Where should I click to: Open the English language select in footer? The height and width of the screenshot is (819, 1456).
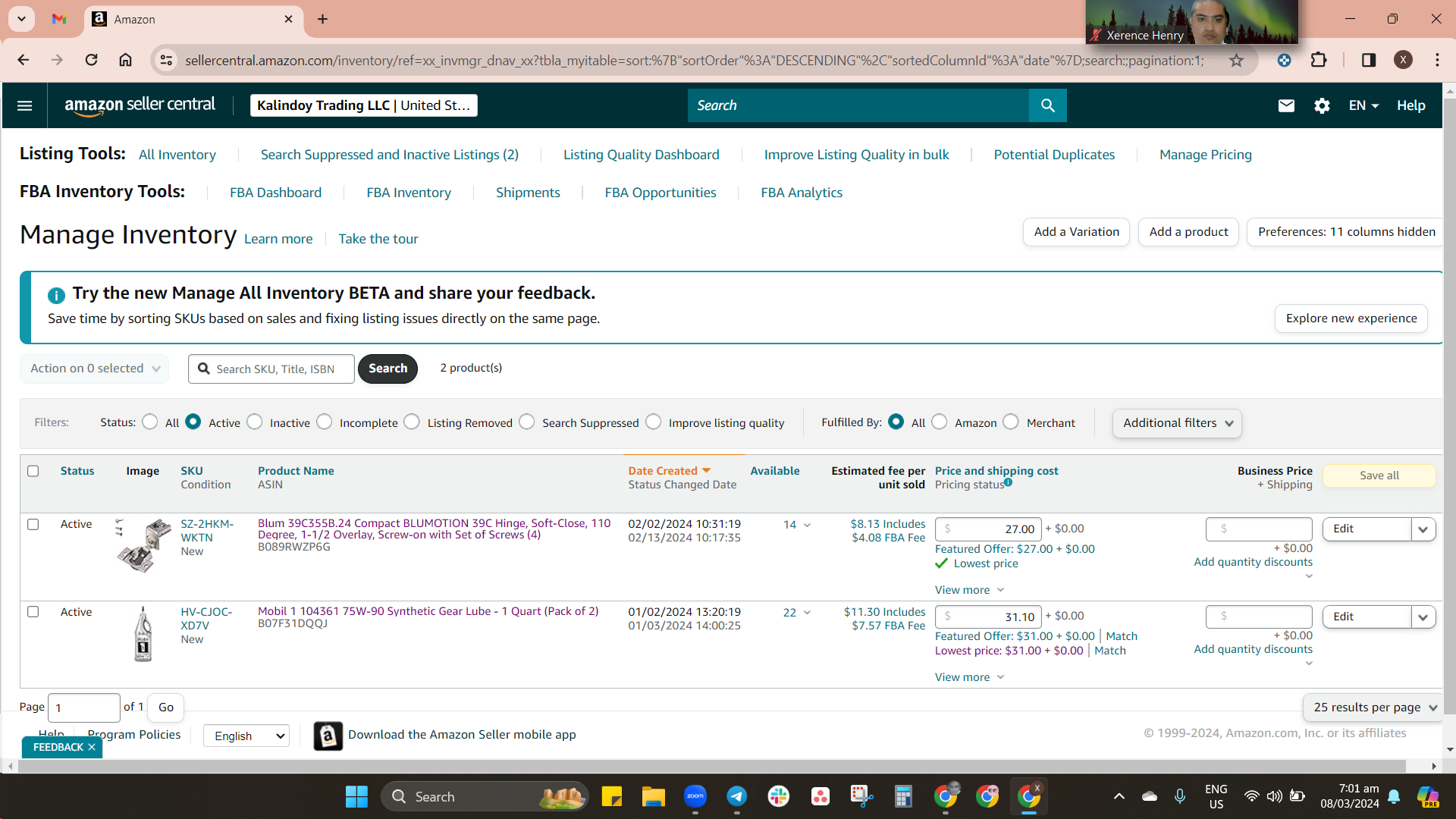(246, 736)
